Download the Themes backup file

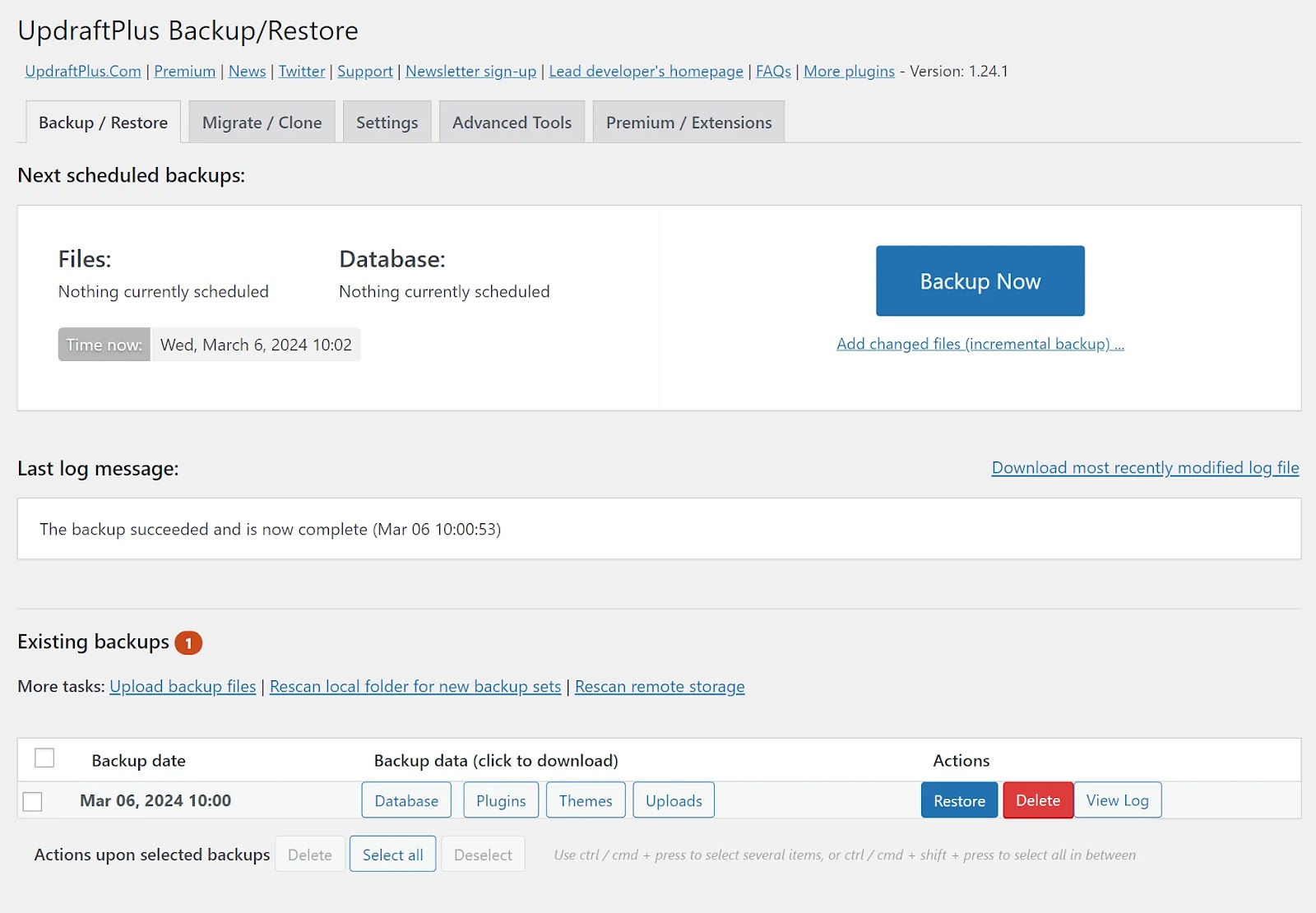click(585, 799)
